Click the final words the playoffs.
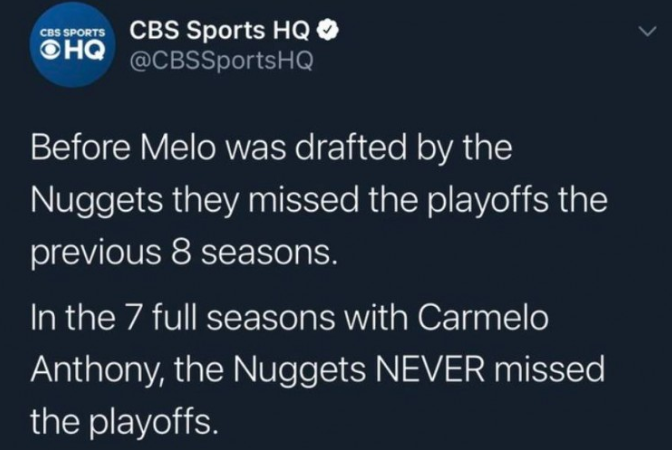The height and width of the screenshot is (450, 672). (121, 423)
